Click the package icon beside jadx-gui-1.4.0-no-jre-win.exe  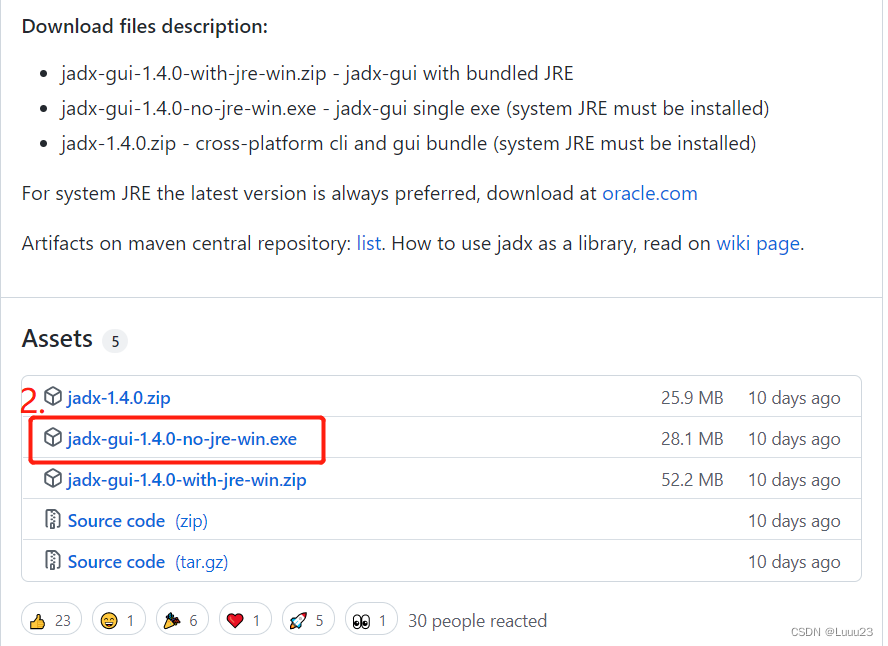(x=52, y=438)
